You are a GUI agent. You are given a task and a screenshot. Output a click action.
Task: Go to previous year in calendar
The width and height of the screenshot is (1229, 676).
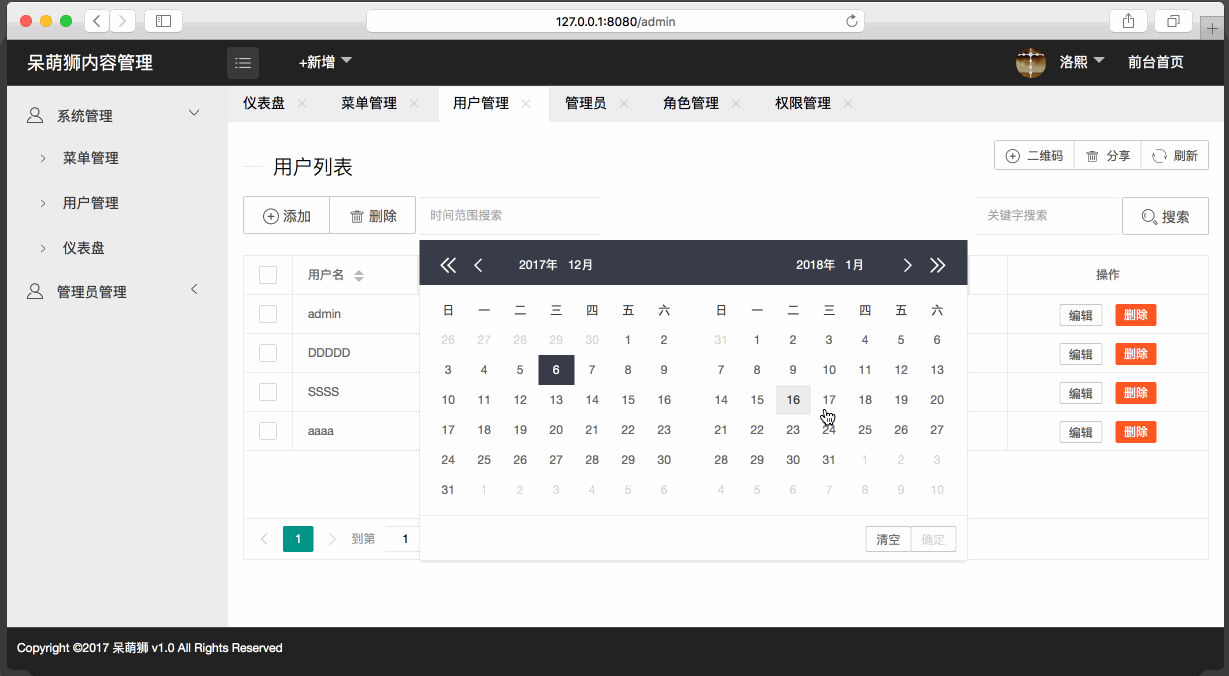pos(448,265)
